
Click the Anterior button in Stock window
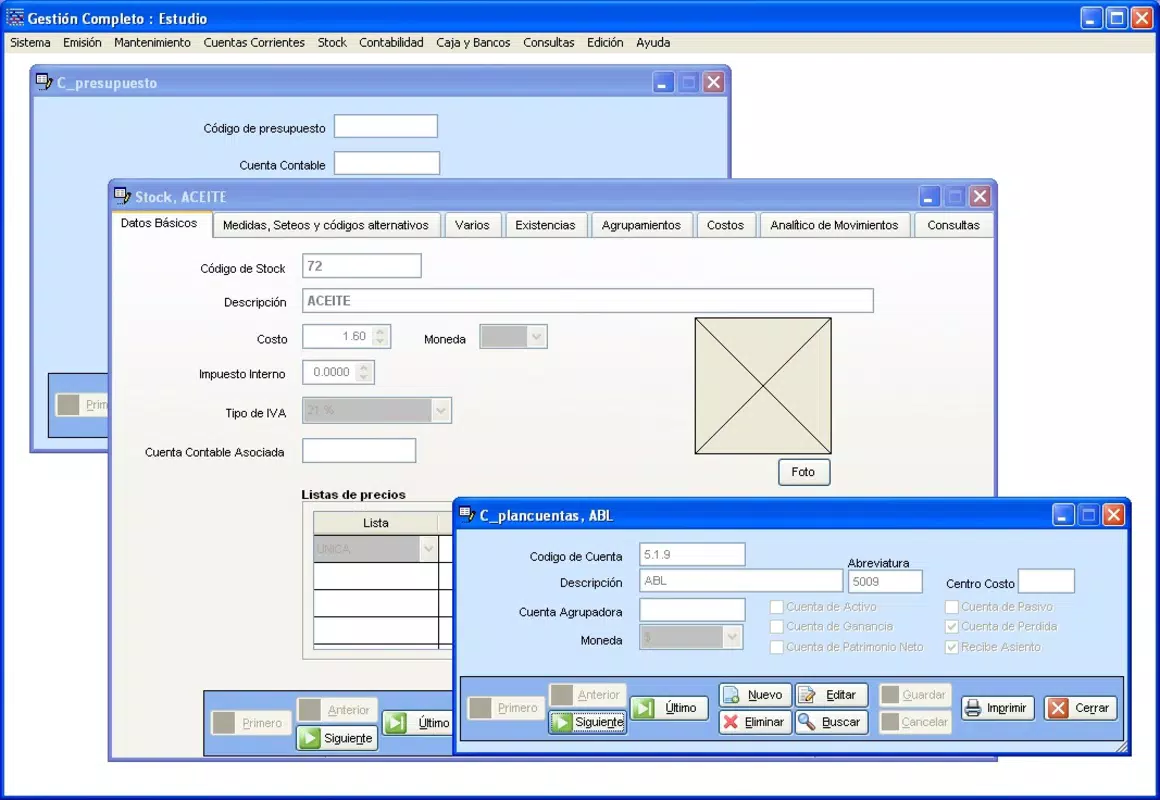pos(337,710)
